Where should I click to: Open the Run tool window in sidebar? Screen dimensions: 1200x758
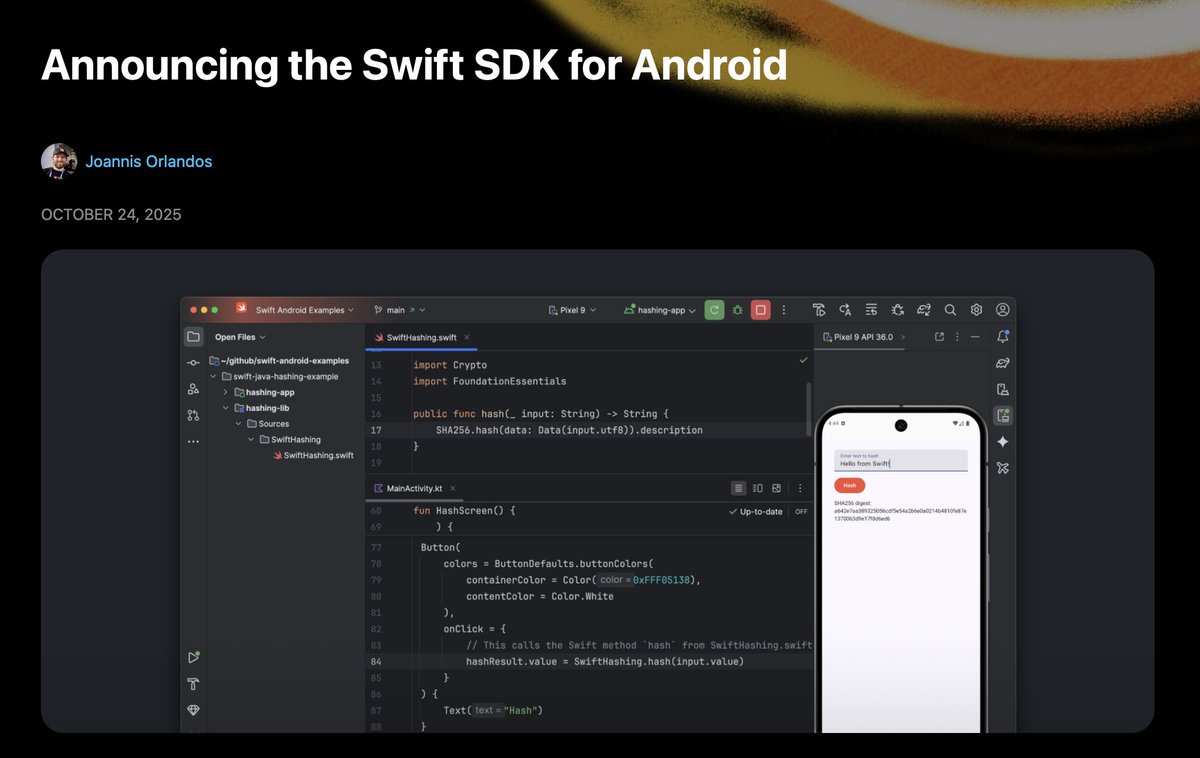(x=193, y=657)
